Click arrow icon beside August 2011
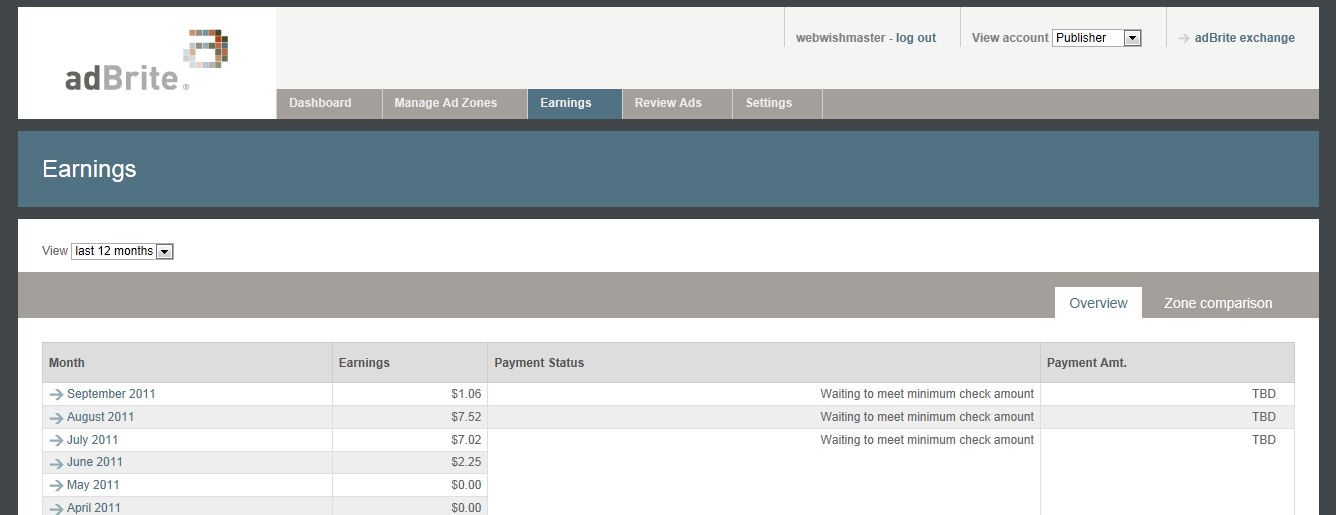 click(x=56, y=418)
